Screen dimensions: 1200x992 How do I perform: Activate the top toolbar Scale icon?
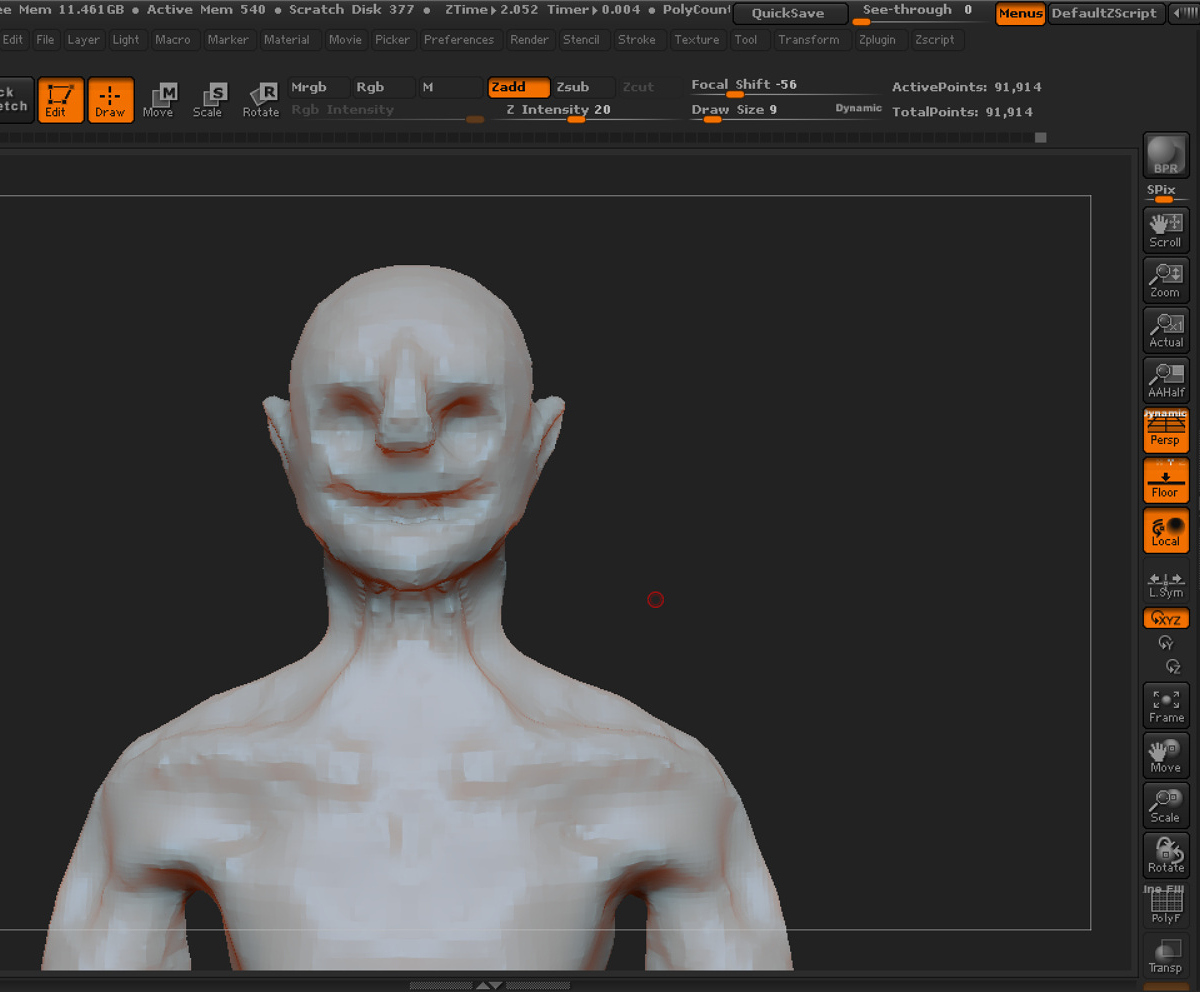pyautogui.click(x=208, y=100)
